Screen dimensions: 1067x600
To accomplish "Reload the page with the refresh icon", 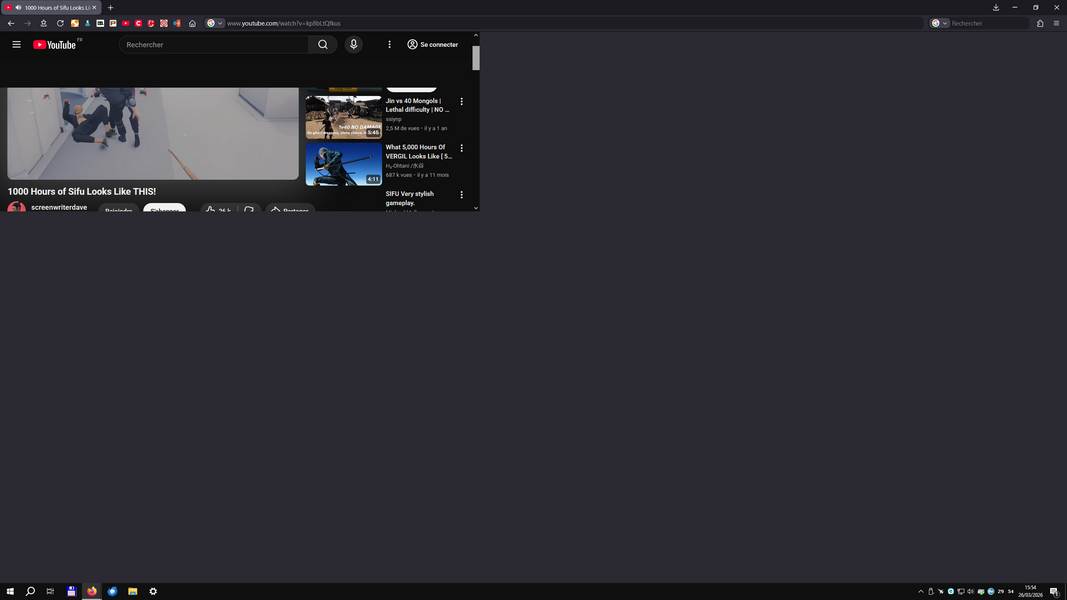I will (60, 23).
